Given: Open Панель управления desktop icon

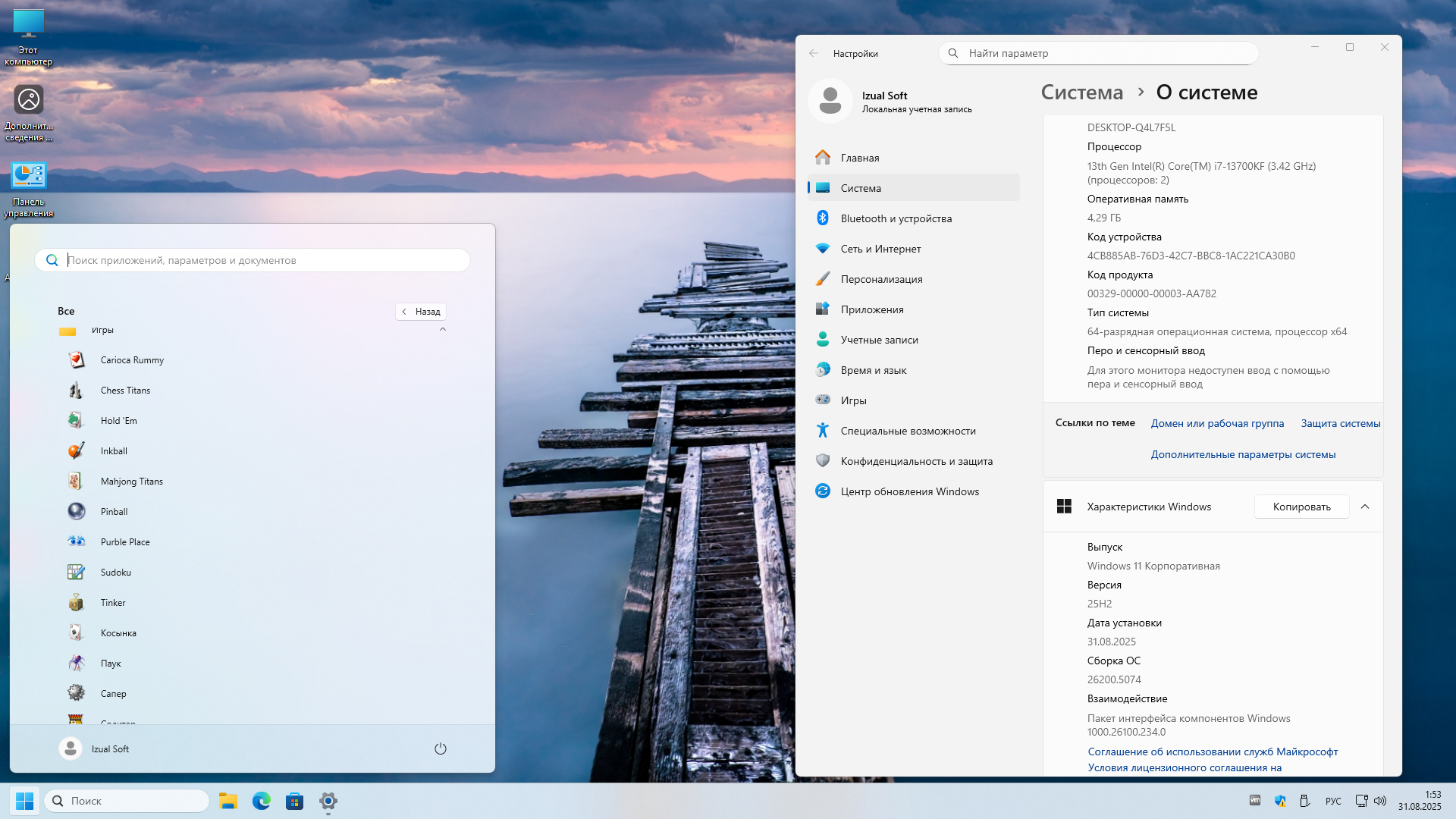Looking at the screenshot, I should [28, 189].
